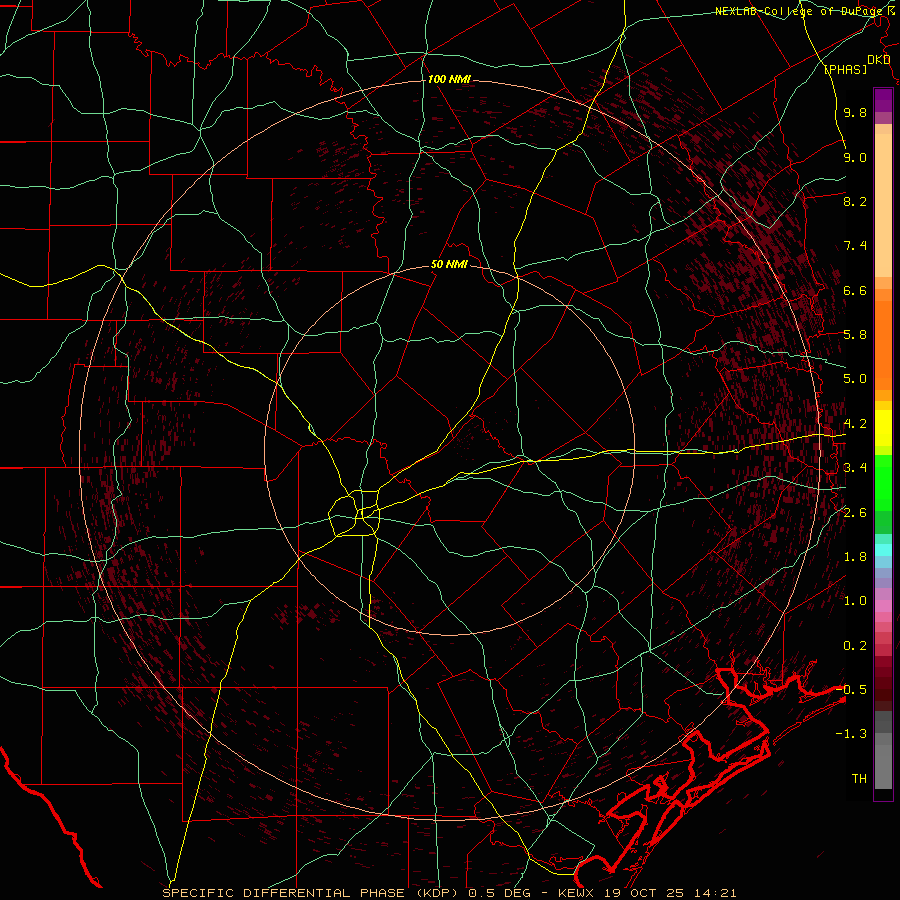Pick the gray color bar segment at the bottom
Screen dimensions: 900x900
(x=883, y=766)
